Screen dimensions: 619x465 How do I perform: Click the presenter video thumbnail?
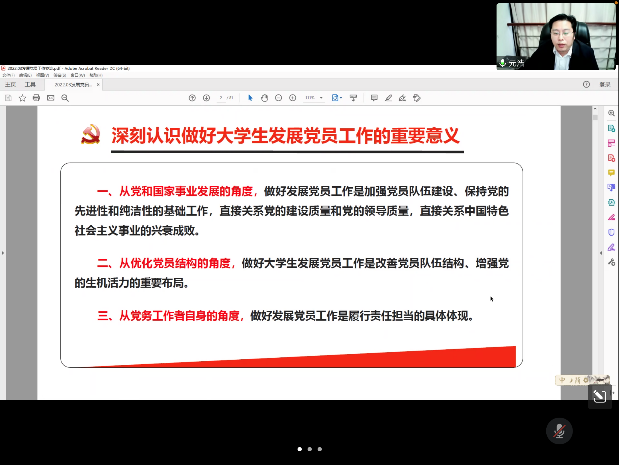coord(557,35)
